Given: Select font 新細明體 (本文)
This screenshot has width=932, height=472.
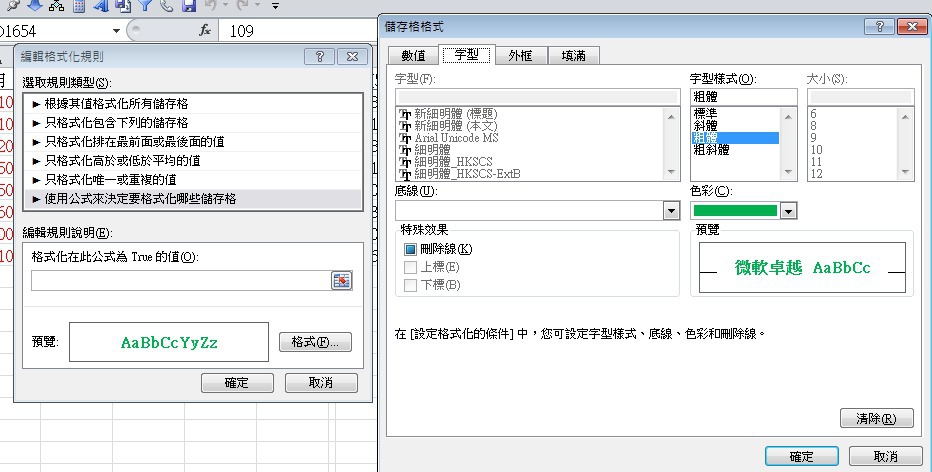Looking at the screenshot, I should [x=456, y=125].
